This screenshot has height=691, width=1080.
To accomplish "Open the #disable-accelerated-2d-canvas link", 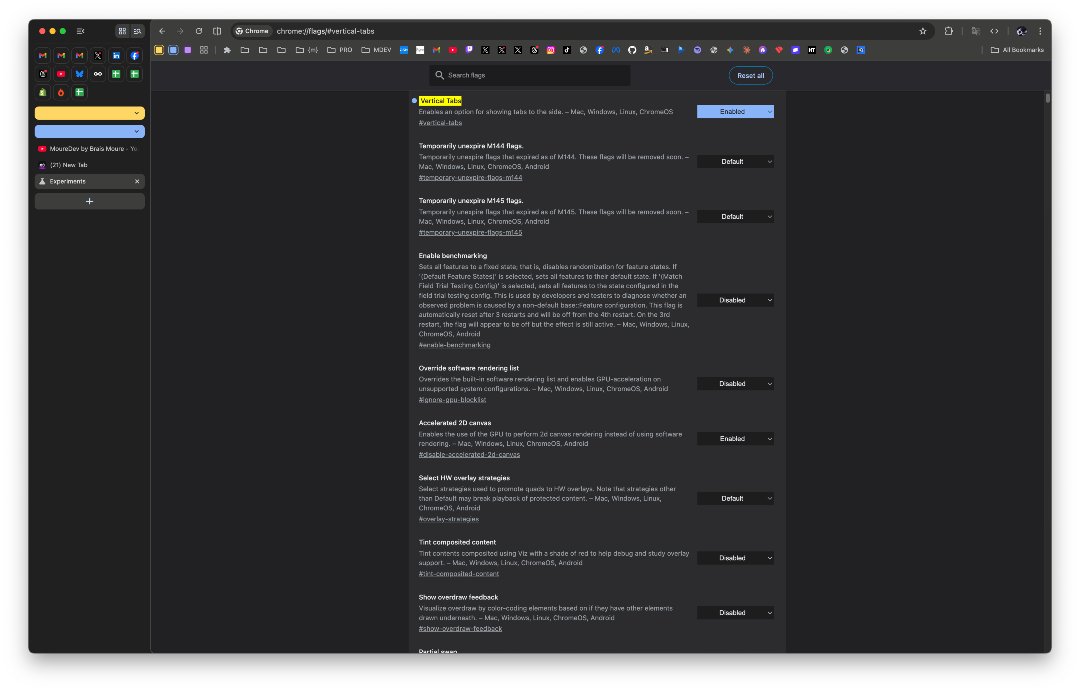I will pos(469,455).
